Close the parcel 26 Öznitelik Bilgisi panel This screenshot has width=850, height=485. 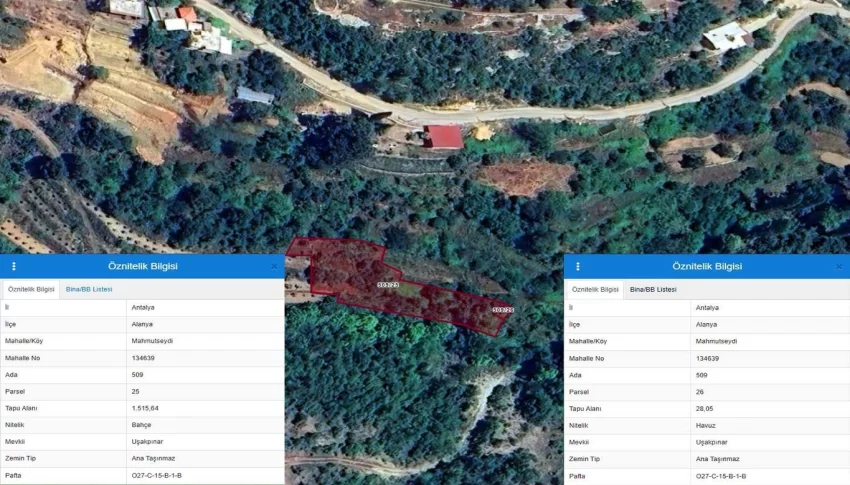tap(839, 266)
